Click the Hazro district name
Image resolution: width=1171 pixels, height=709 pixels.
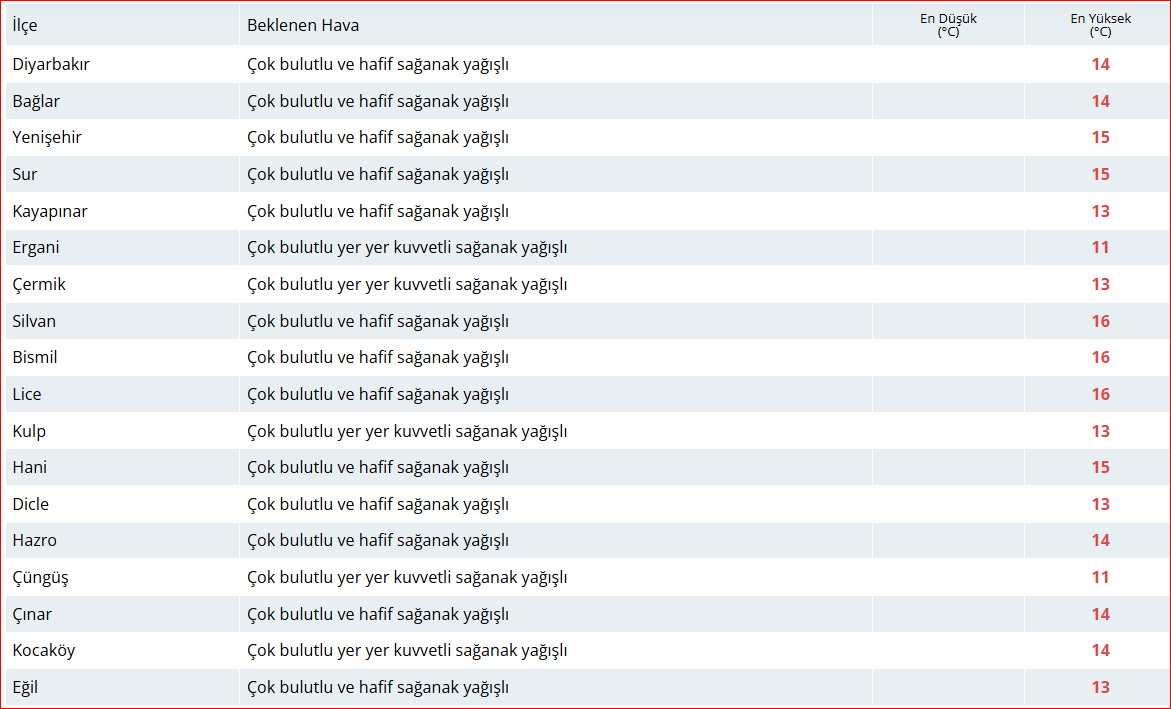pos(32,540)
